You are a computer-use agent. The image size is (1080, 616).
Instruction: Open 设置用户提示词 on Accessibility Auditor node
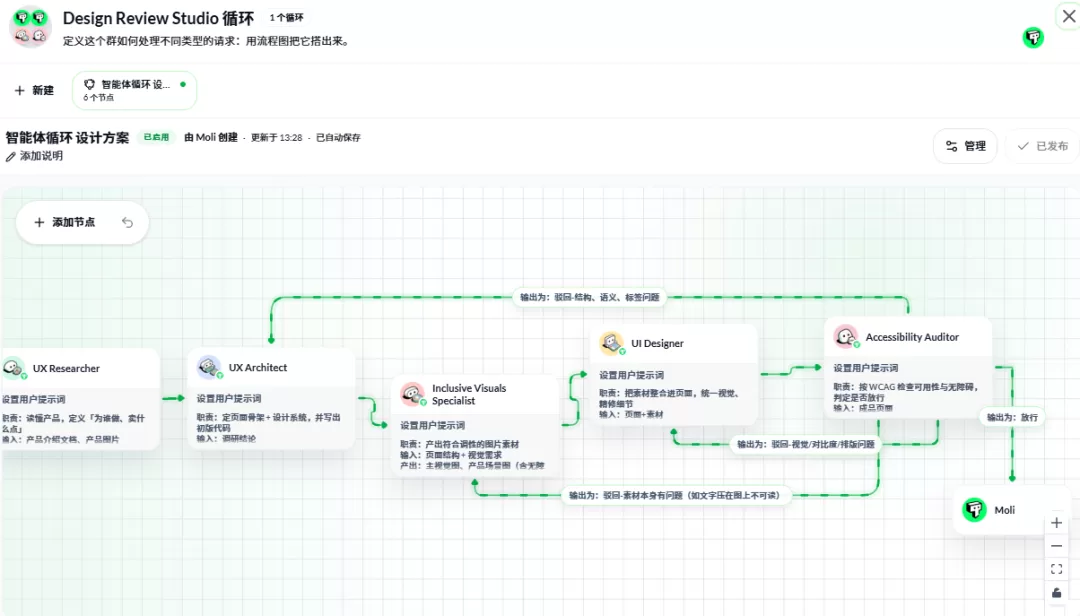point(866,368)
